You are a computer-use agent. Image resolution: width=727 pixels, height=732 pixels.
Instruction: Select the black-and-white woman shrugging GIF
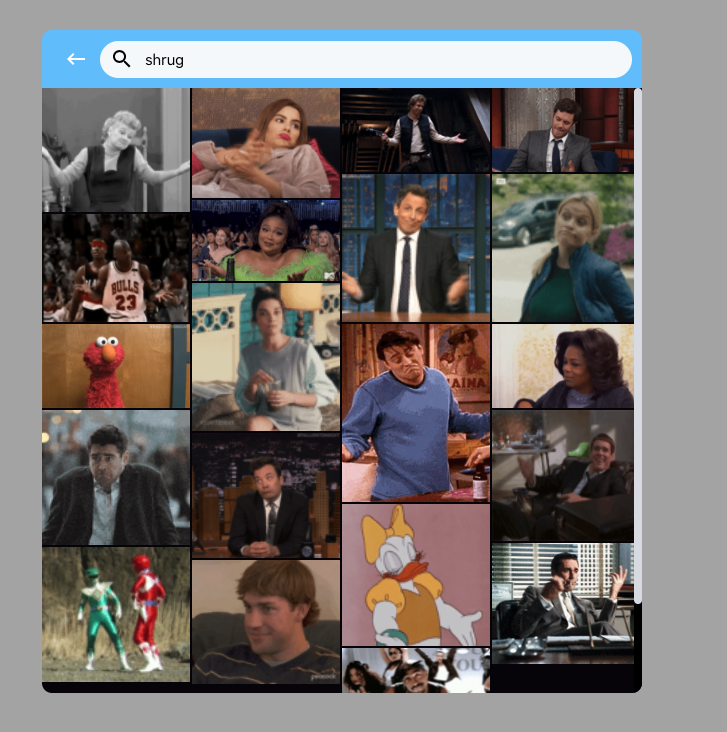pos(116,150)
